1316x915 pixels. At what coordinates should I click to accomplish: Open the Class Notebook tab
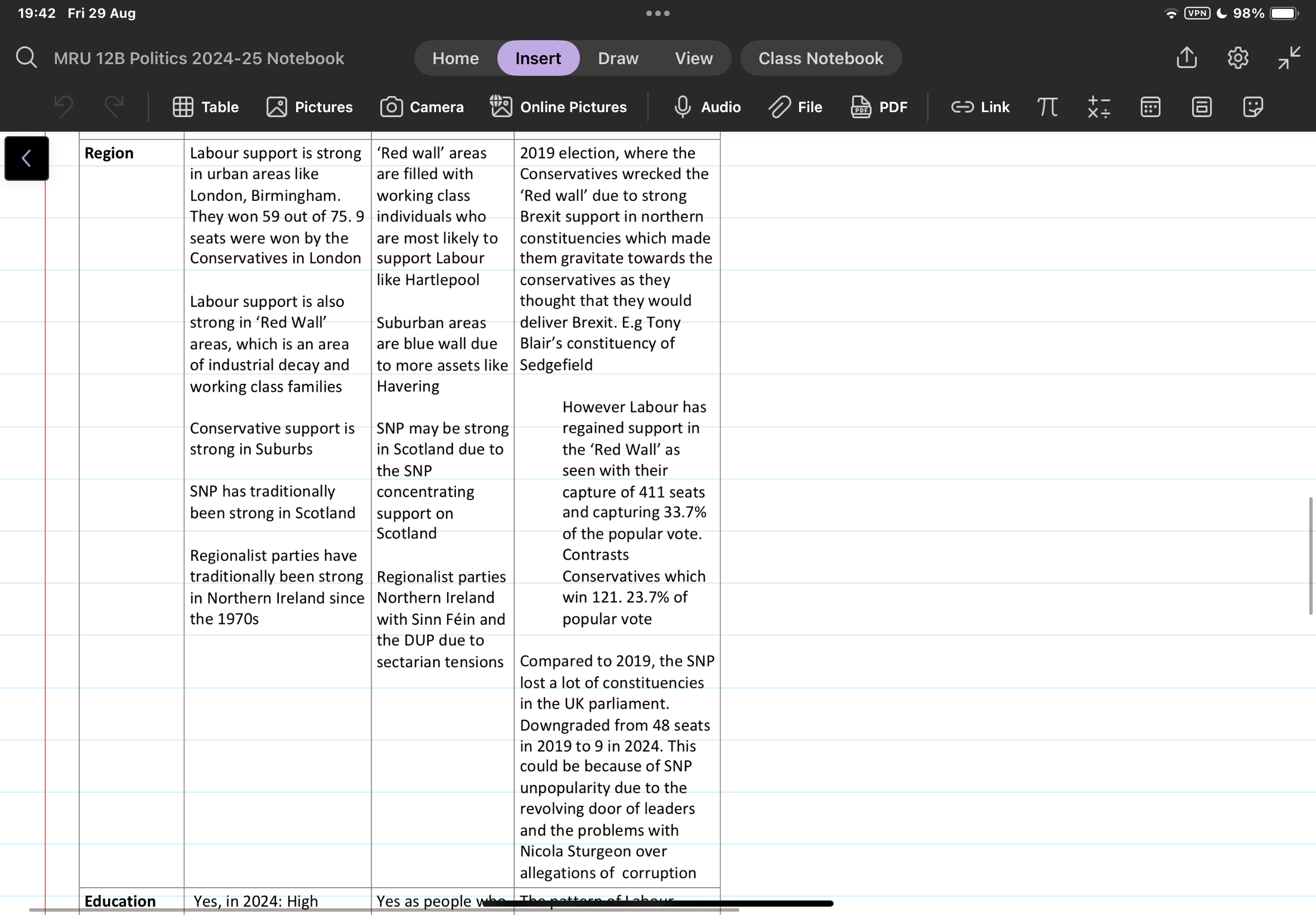[x=820, y=59]
